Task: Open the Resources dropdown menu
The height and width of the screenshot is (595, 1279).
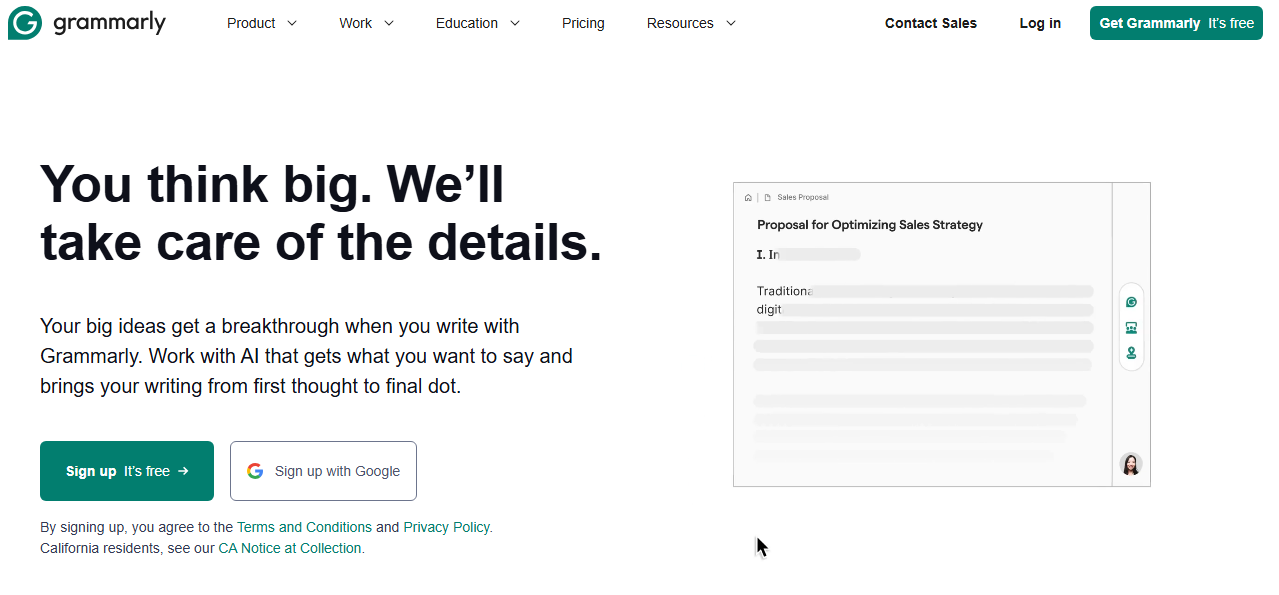Action: [691, 23]
